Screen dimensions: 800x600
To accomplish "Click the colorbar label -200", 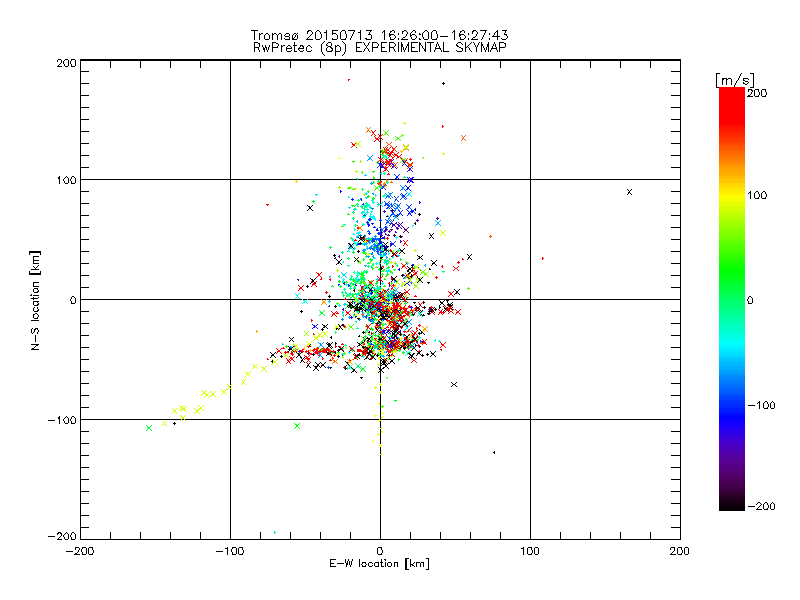I will click(x=761, y=506).
